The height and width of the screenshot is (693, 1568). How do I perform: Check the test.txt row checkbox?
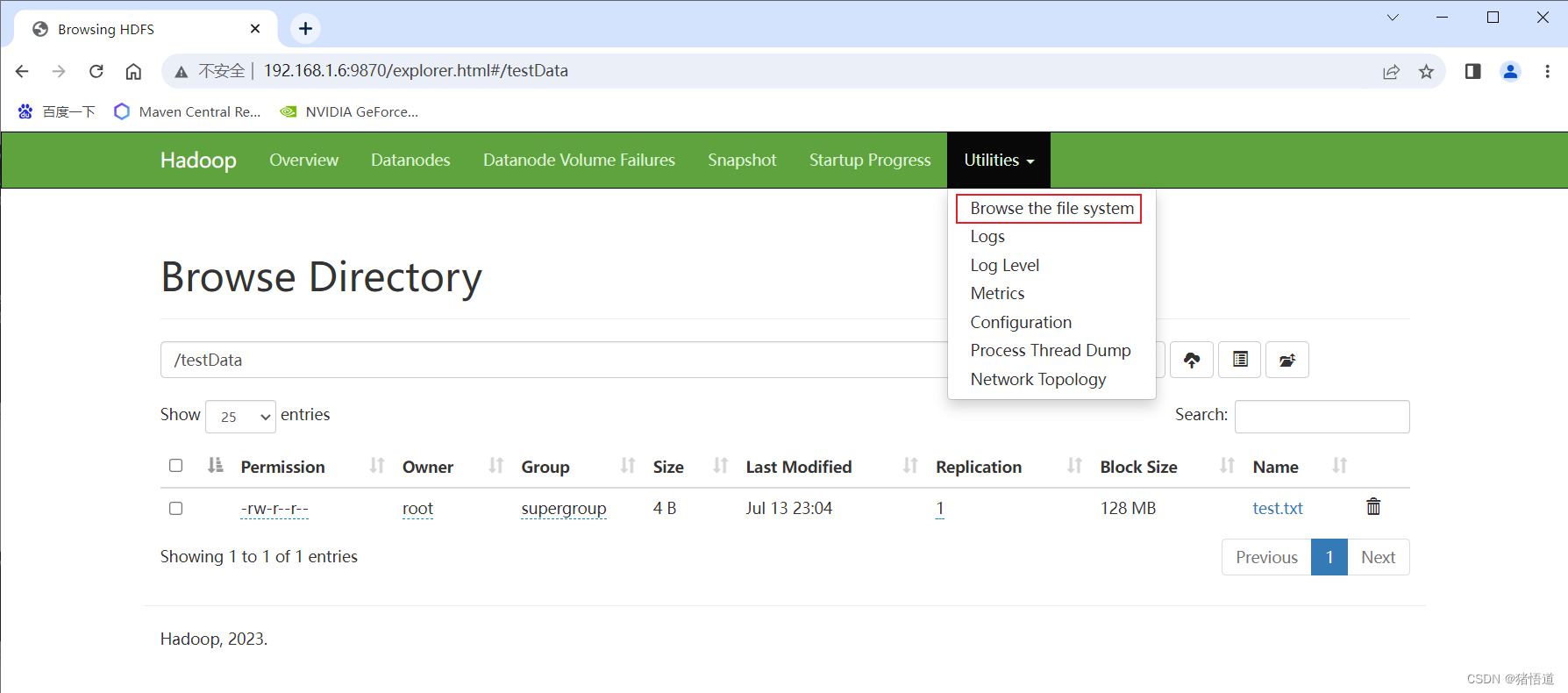click(176, 509)
